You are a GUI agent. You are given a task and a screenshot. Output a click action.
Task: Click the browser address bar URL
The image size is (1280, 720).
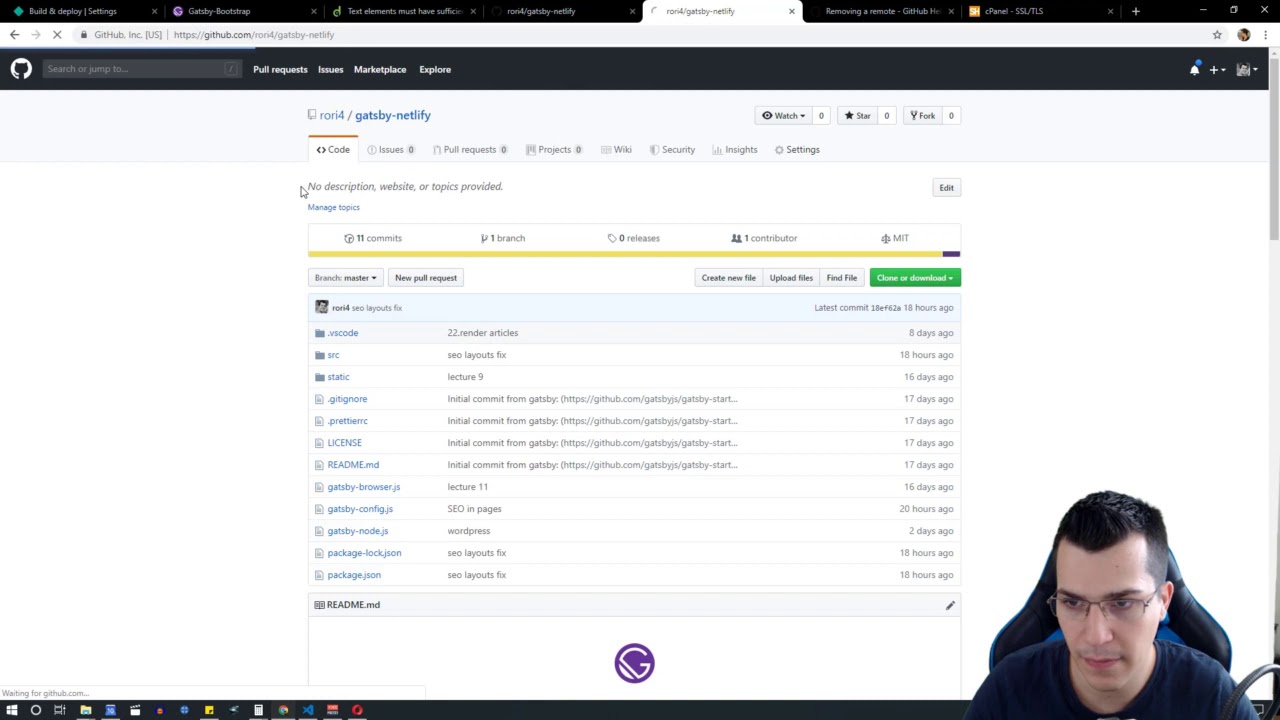tap(254, 35)
